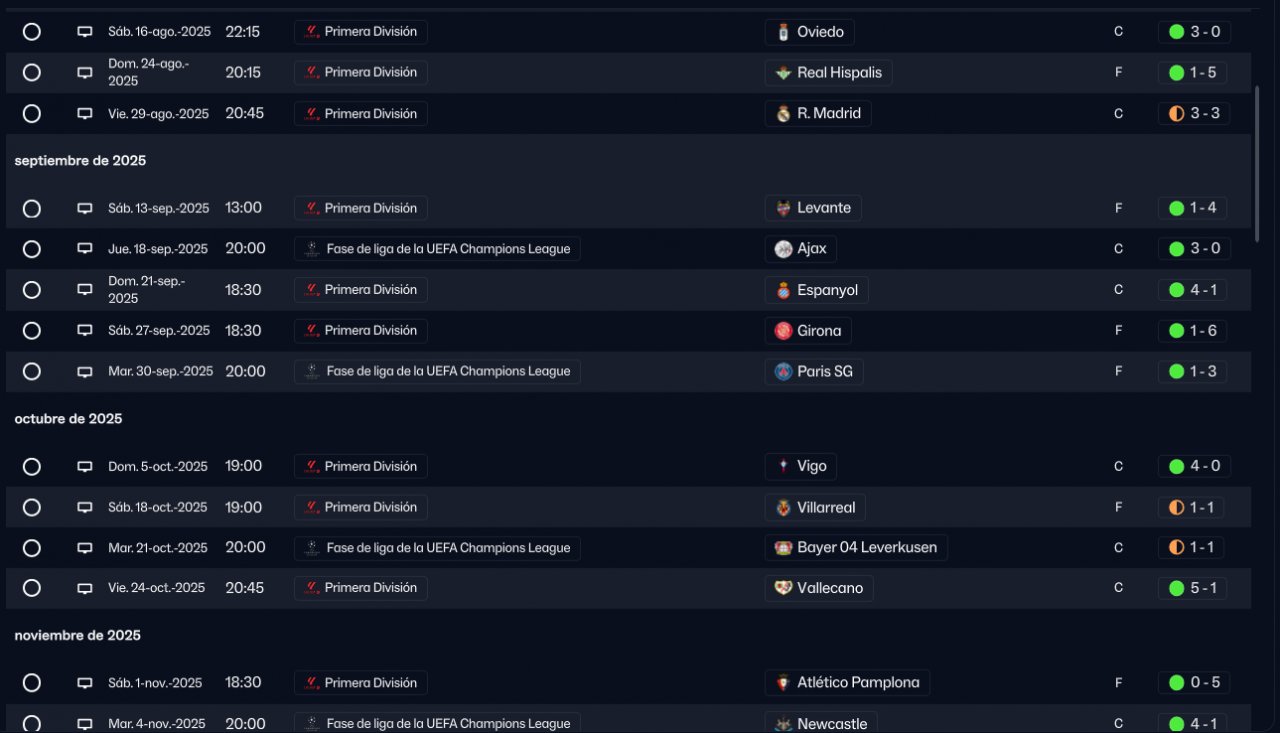This screenshot has height=733, width=1280.
Task: Click the Paris SG club crest icon
Action: tap(783, 372)
